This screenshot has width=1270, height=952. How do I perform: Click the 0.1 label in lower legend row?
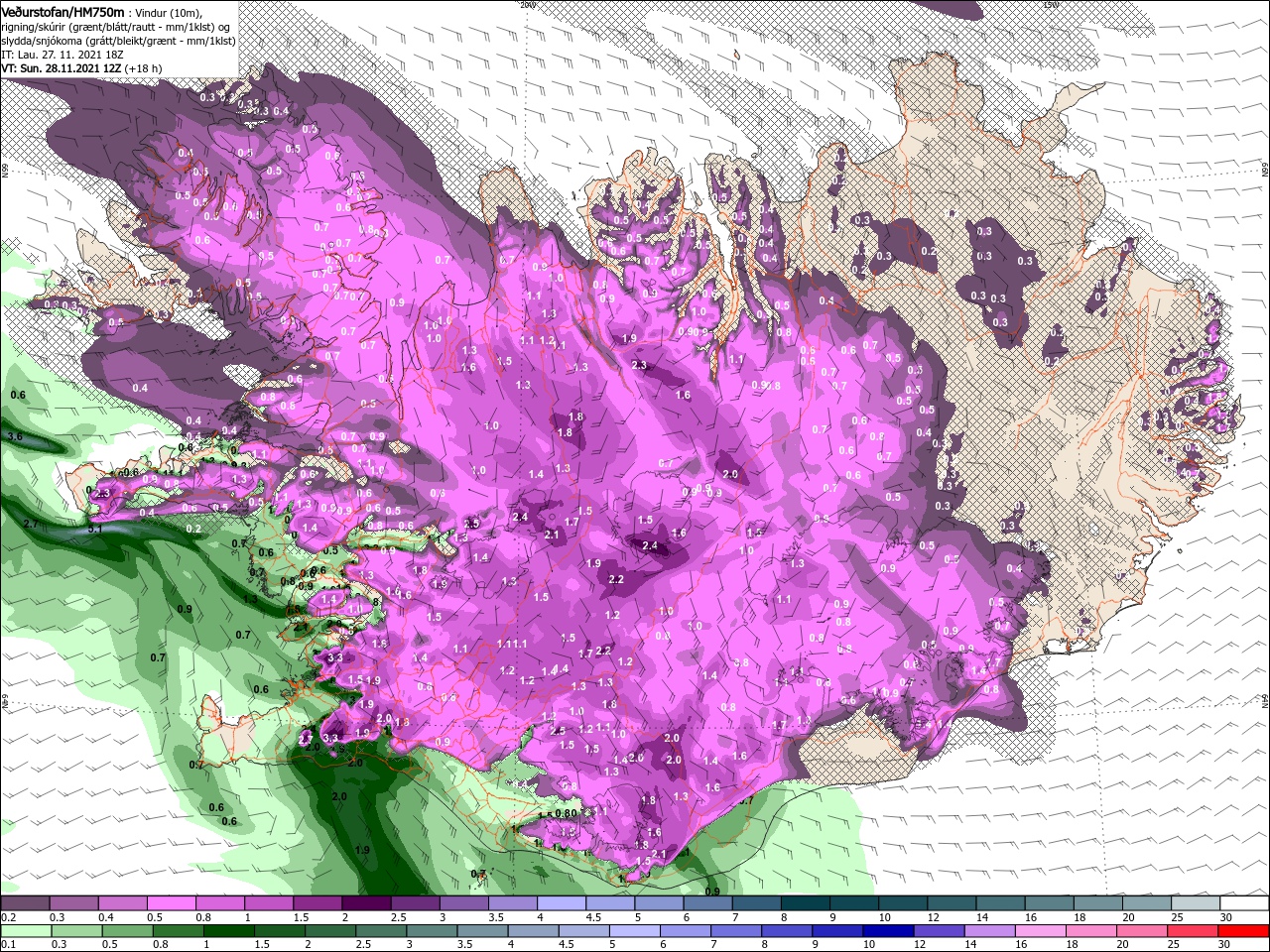(x=8, y=945)
